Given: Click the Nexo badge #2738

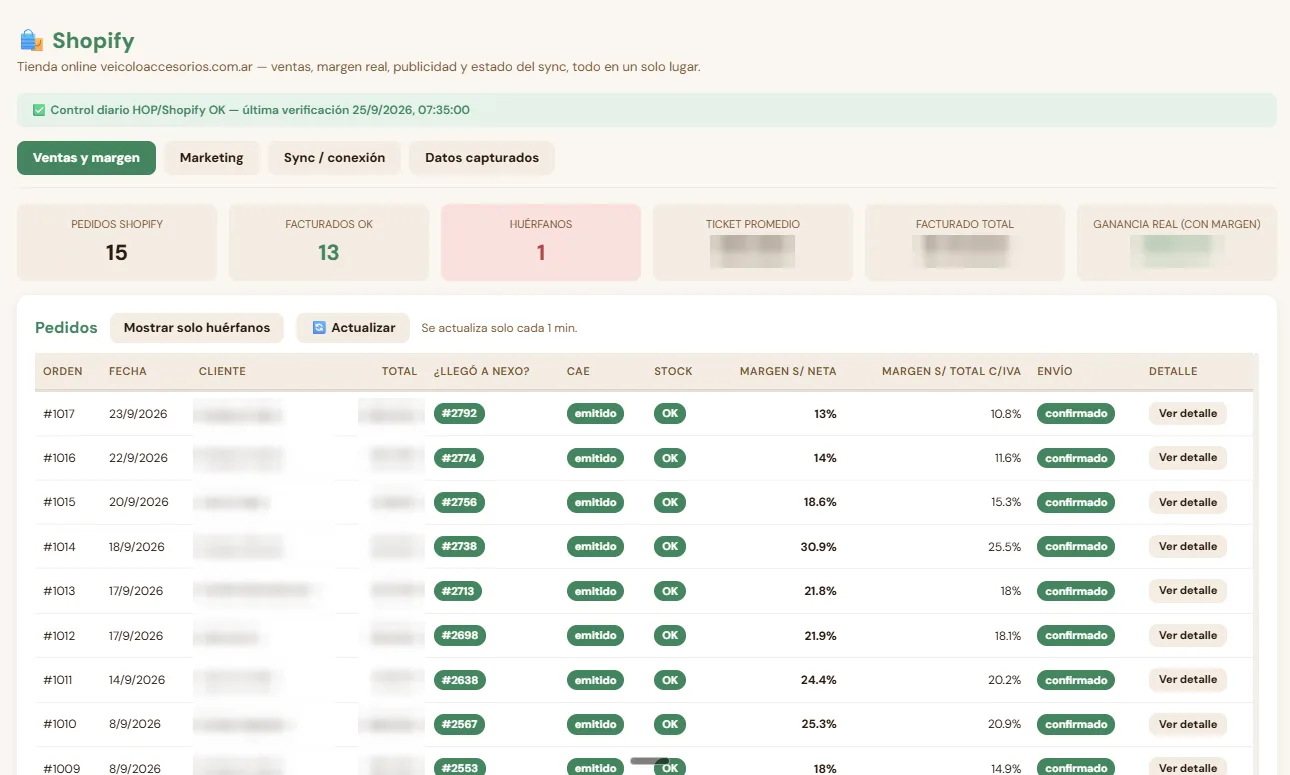Looking at the screenshot, I should [459, 546].
